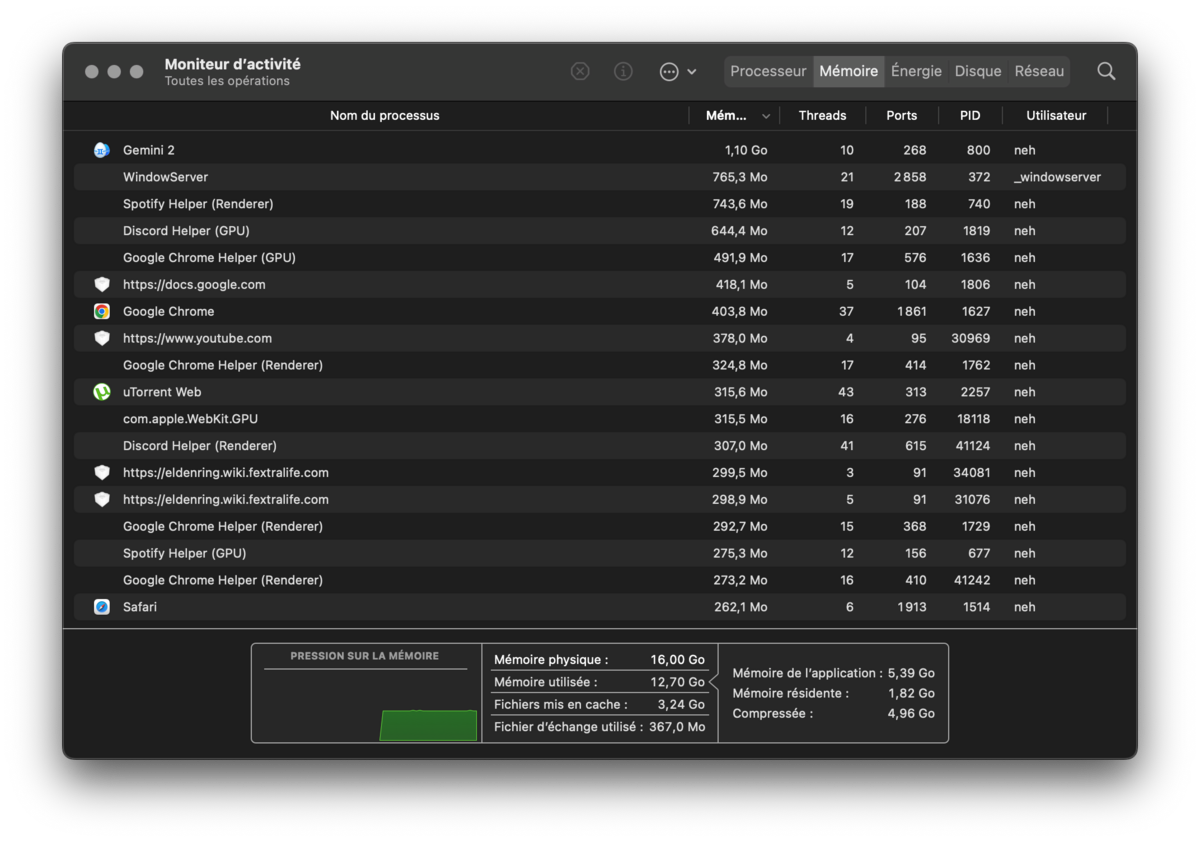Expand the chevron next to the ellipsis
Image resolution: width=1200 pixels, height=842 pixels.
pos(692,72)
